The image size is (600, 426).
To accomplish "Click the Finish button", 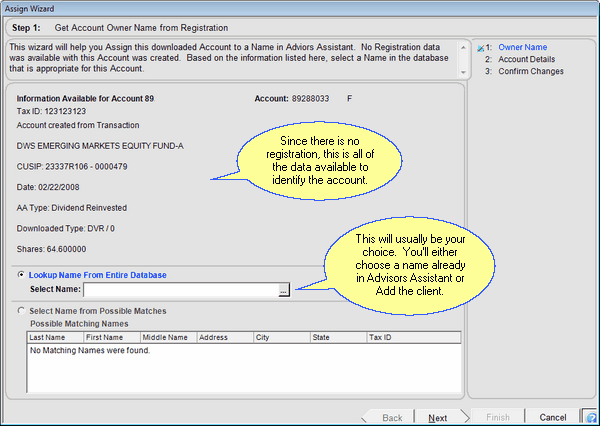I will coord(495,418).
